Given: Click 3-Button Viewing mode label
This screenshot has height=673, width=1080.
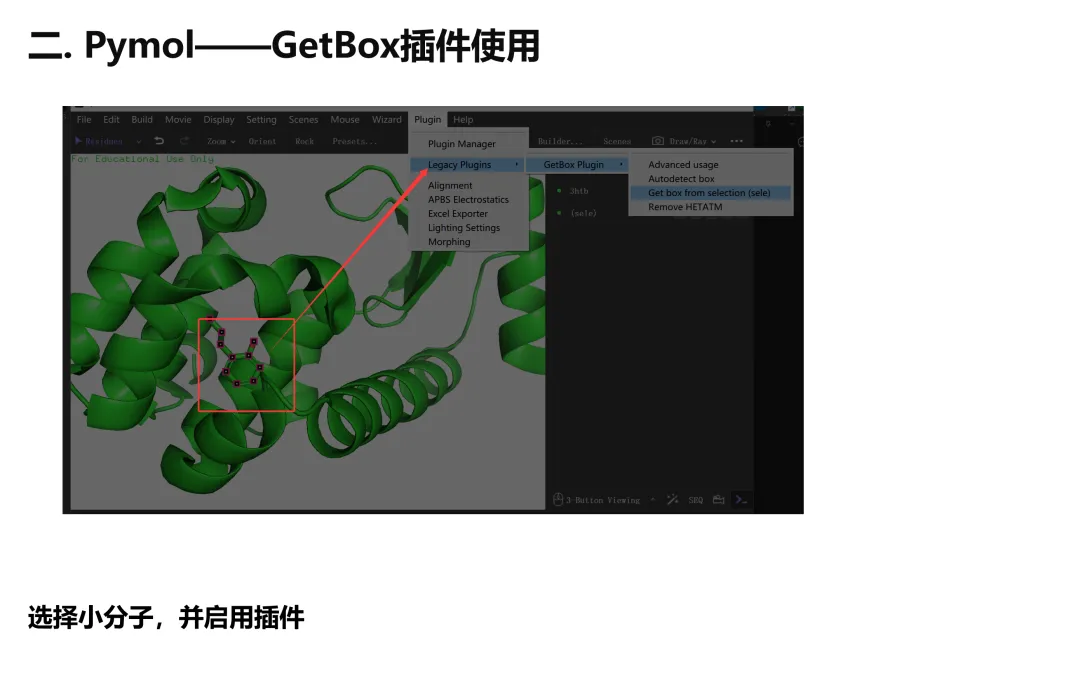Looking at the screenshot, I should pos(603,501).
